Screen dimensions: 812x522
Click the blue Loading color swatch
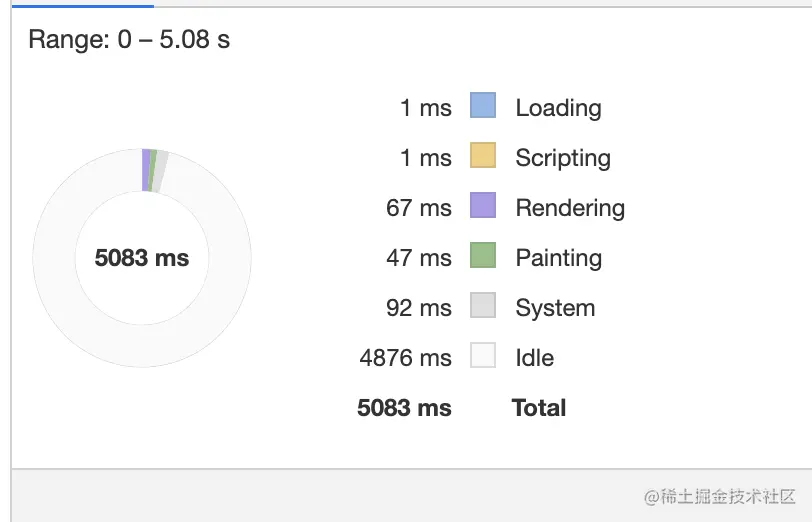click(483, 106)
